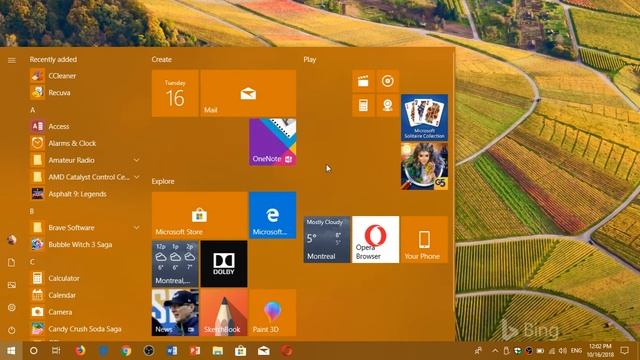Viewport: 640px width, 360px height.
Task: Open the small webcam Camera tile
Action: coord(388,106)
